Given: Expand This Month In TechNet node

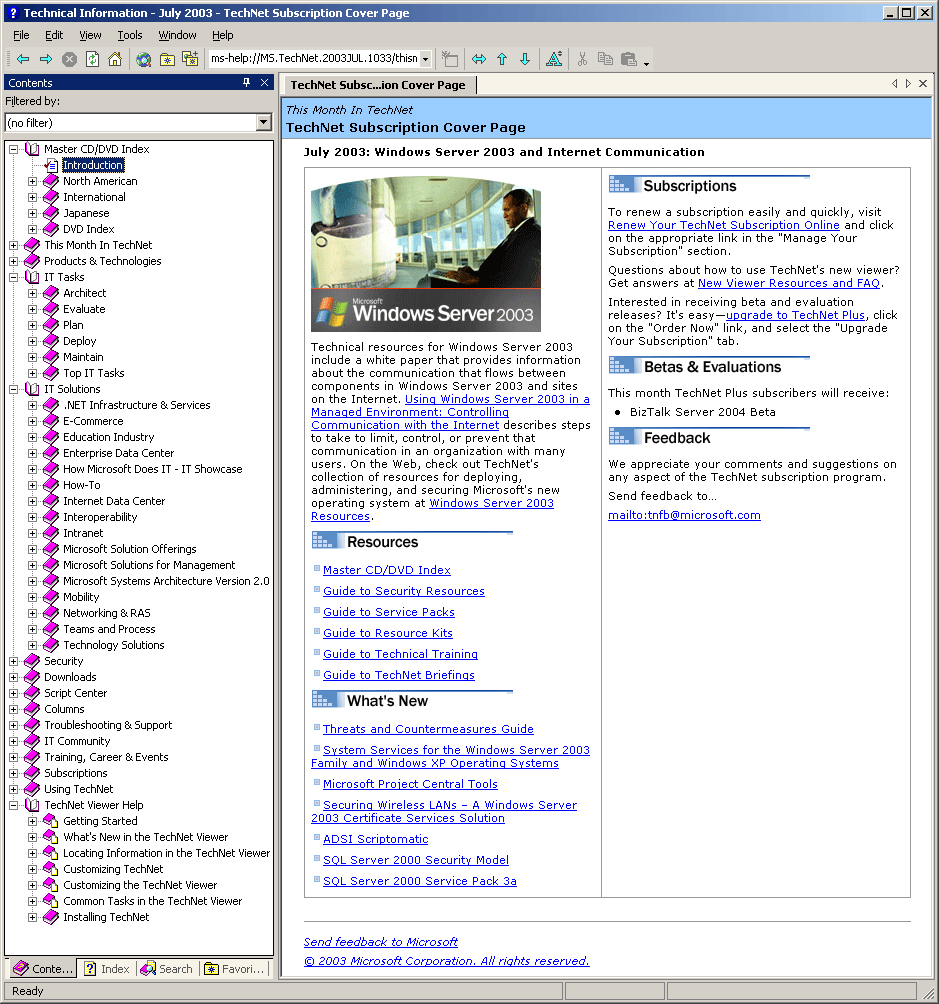Looking at the screenshot, I should (13, 245).
